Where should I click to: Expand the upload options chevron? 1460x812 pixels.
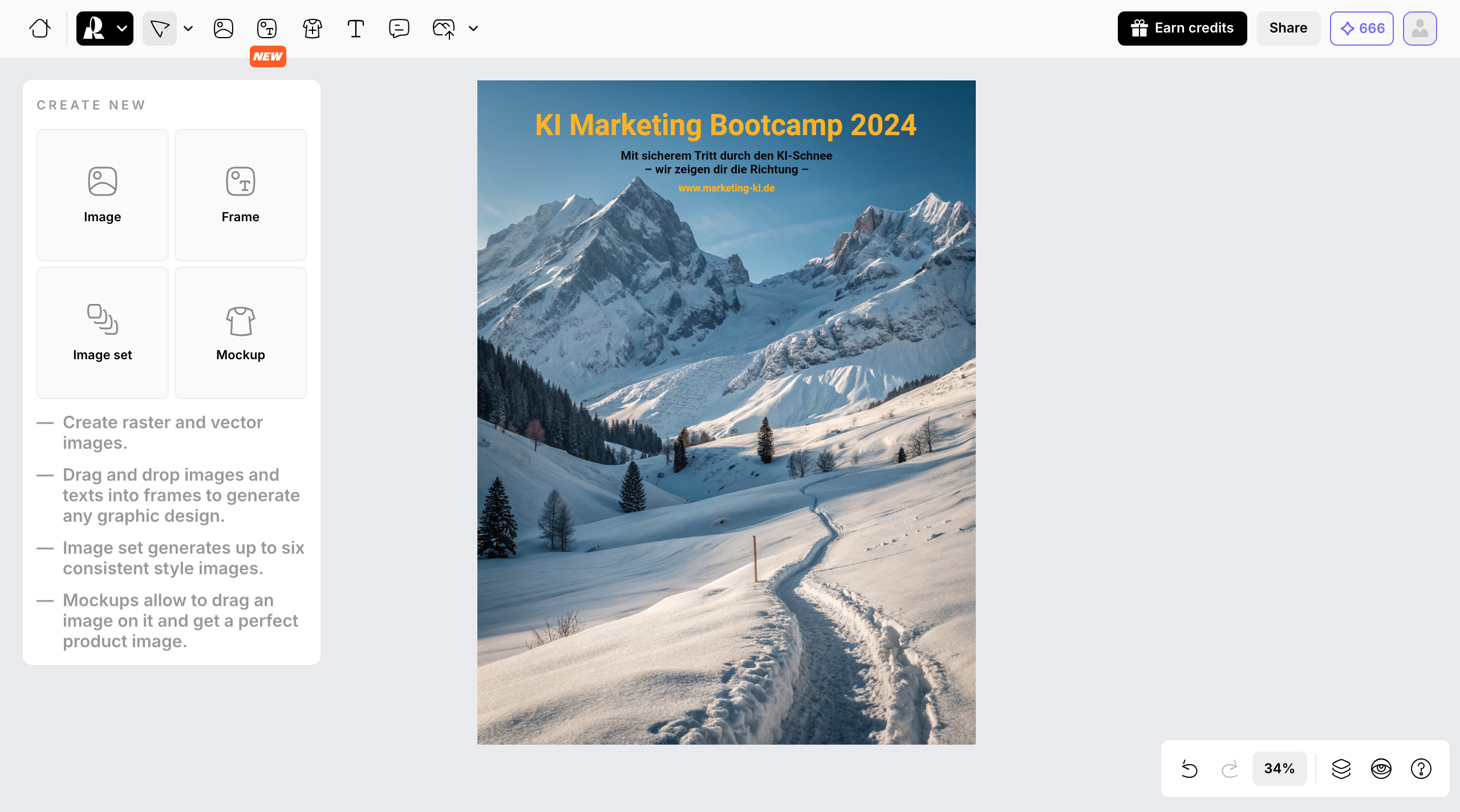[473, 28]
